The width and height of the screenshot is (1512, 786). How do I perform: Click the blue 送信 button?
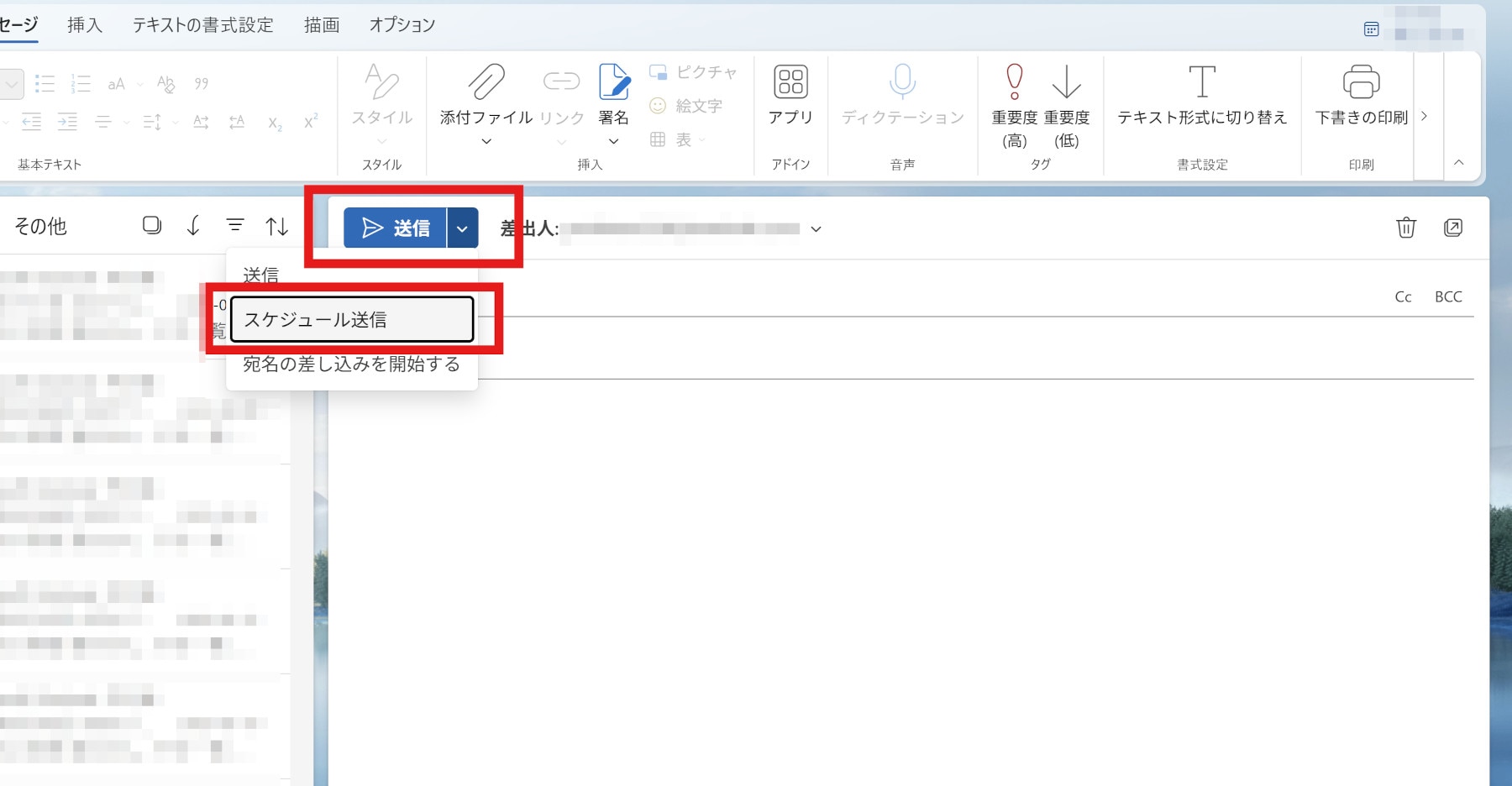point(395,228)
